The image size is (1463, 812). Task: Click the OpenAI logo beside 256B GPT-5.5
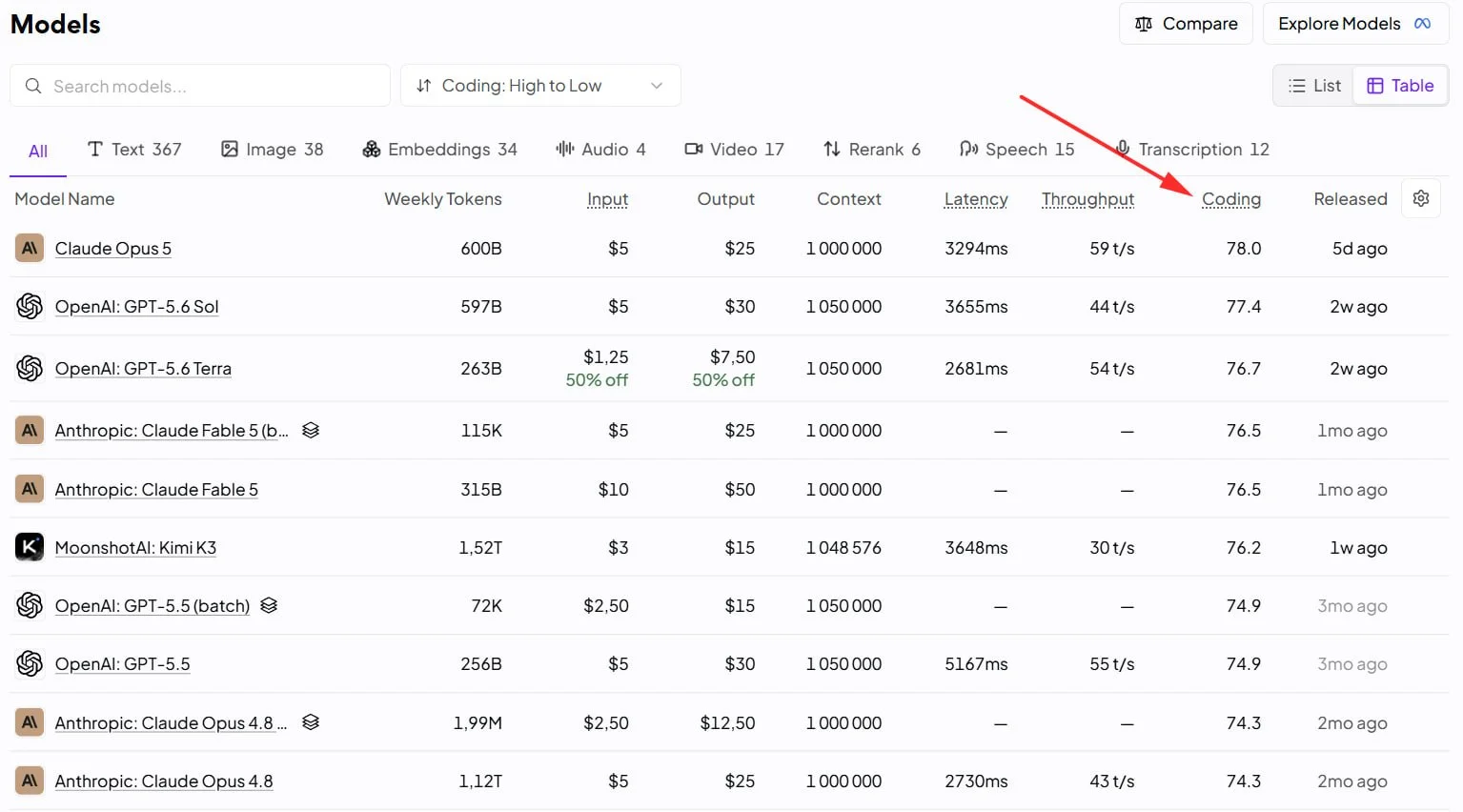(30, 663)
